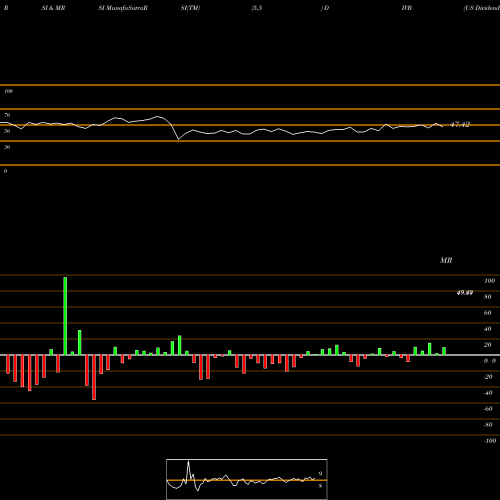Screen dimensions: 500x500
Task: Click the RSI current value 47.42 label
Action: (x=460, y=124)
